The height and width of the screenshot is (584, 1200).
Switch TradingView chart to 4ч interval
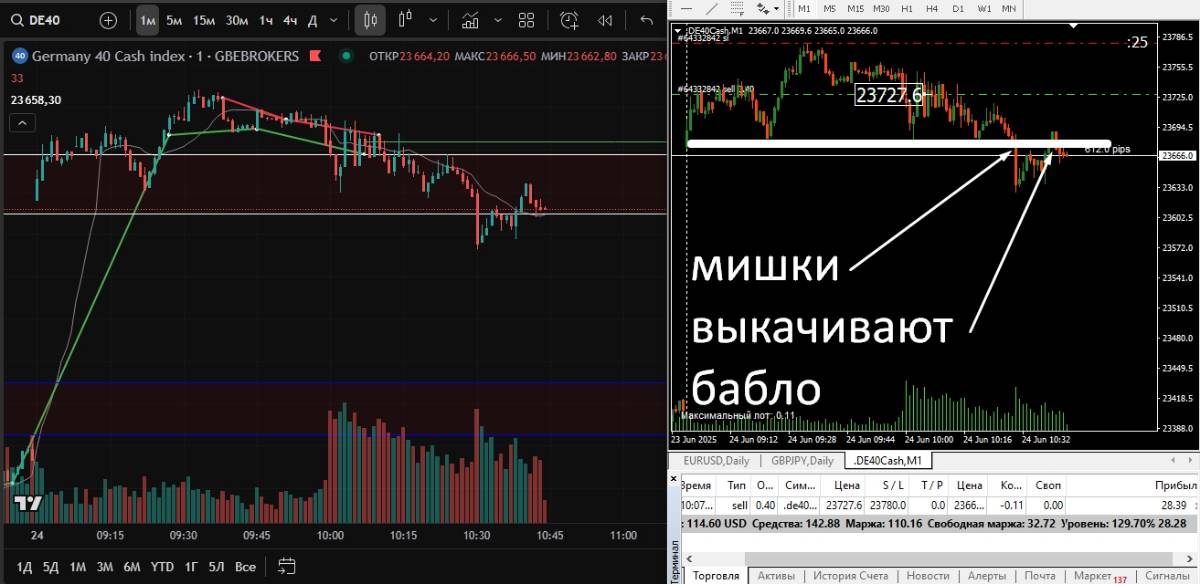[290, 20]
